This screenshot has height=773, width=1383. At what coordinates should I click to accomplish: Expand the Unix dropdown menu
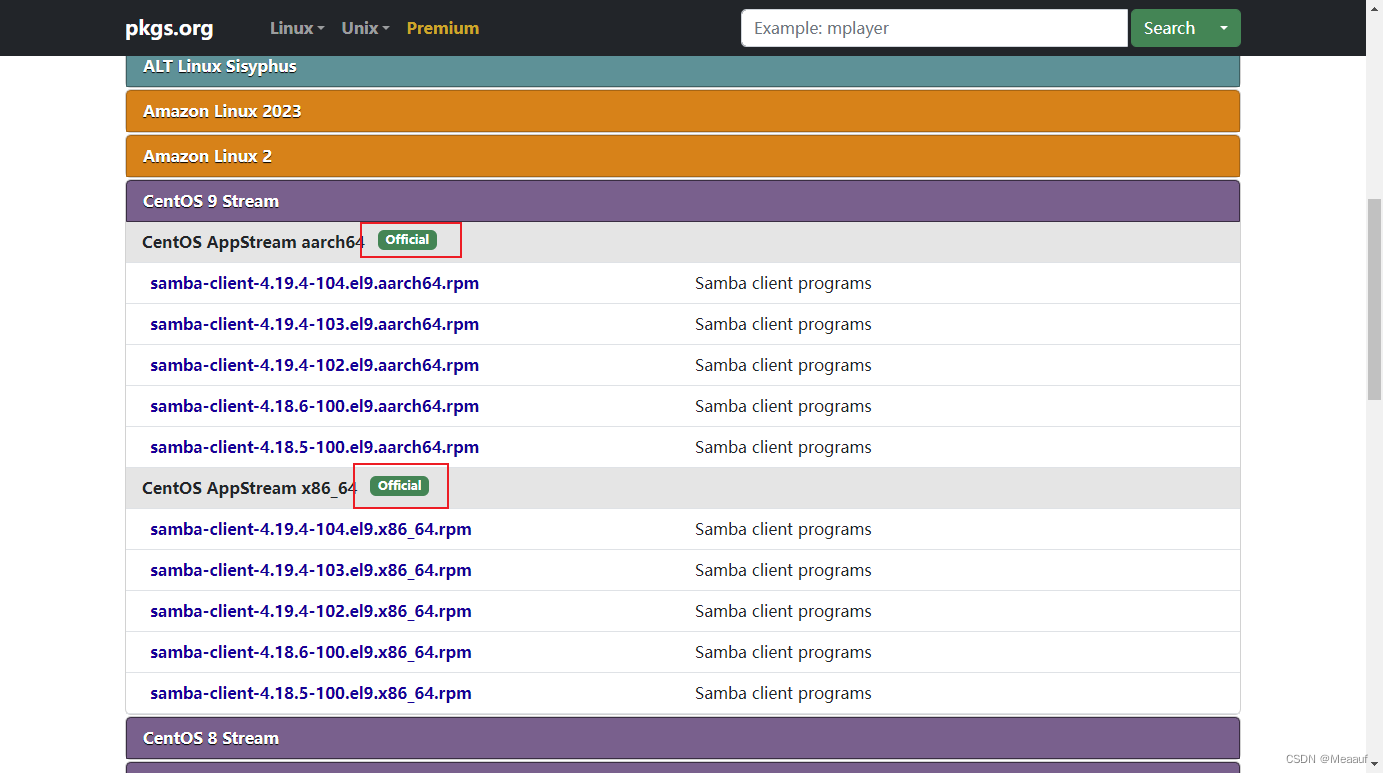365,28
